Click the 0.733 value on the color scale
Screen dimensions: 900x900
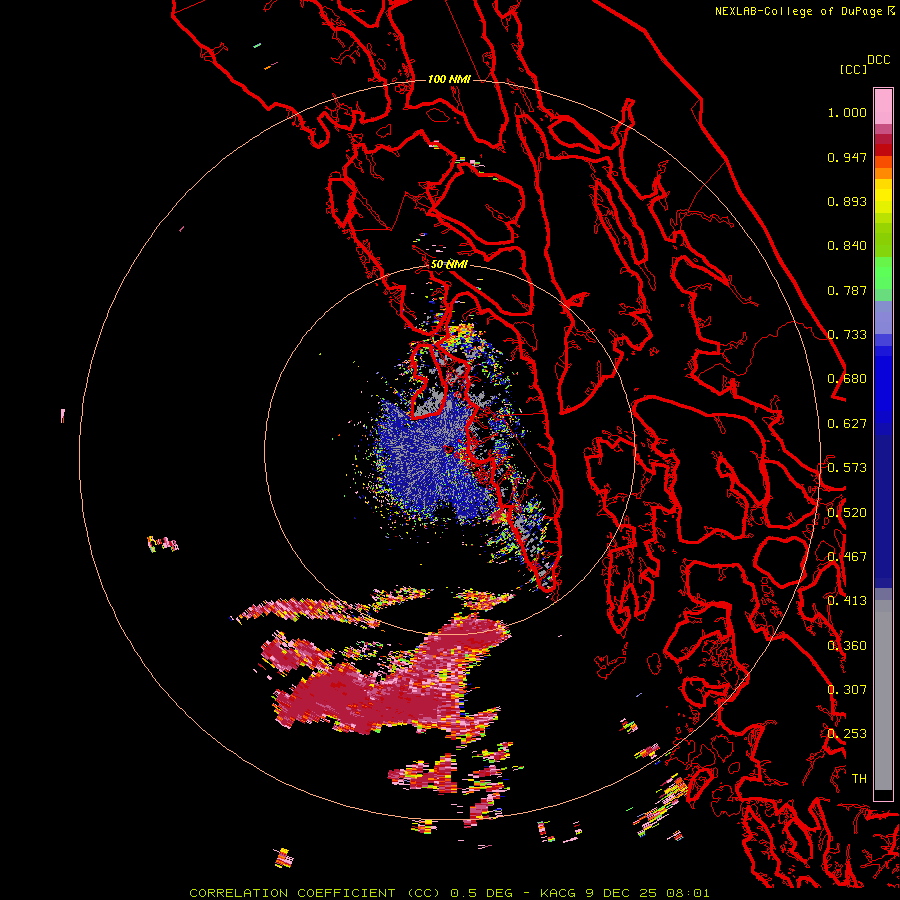847,335
